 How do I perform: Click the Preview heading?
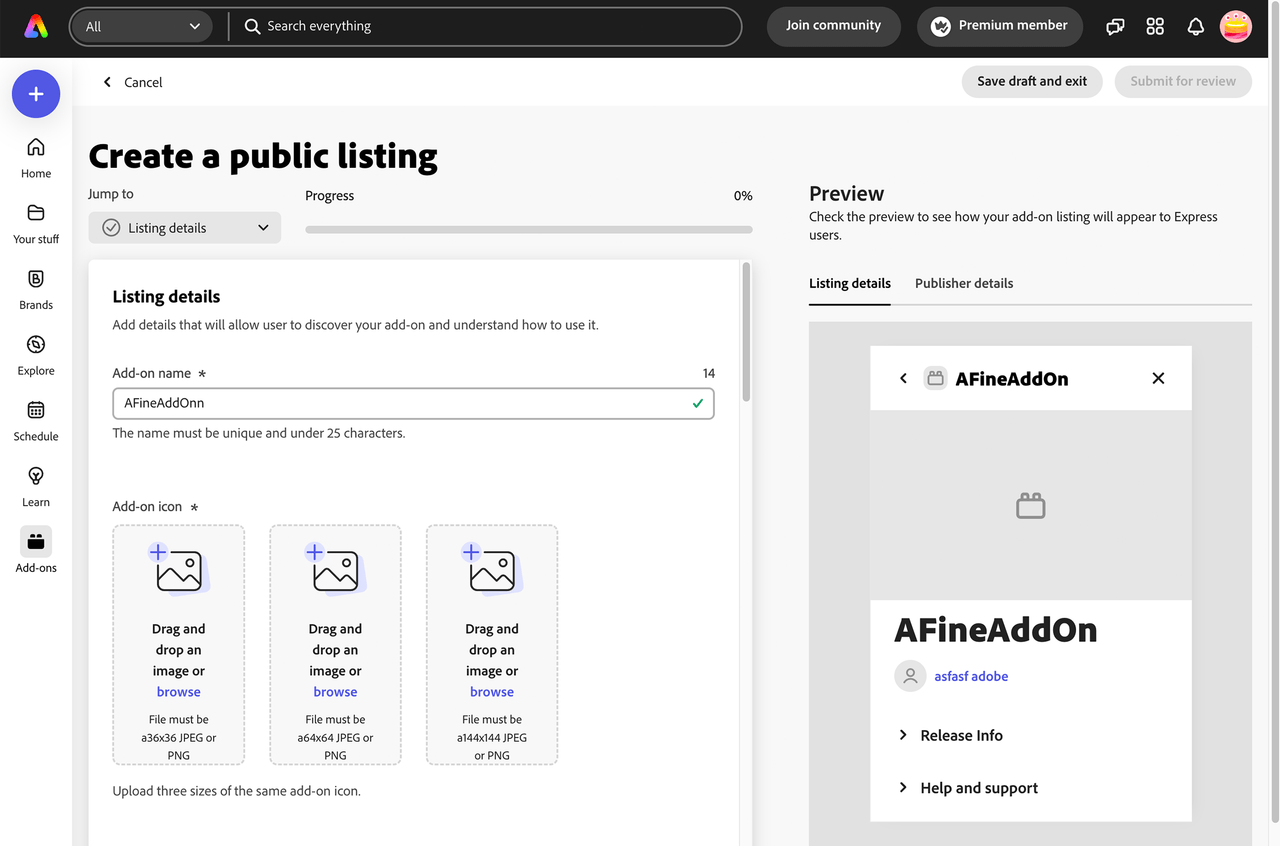[847, 194]
